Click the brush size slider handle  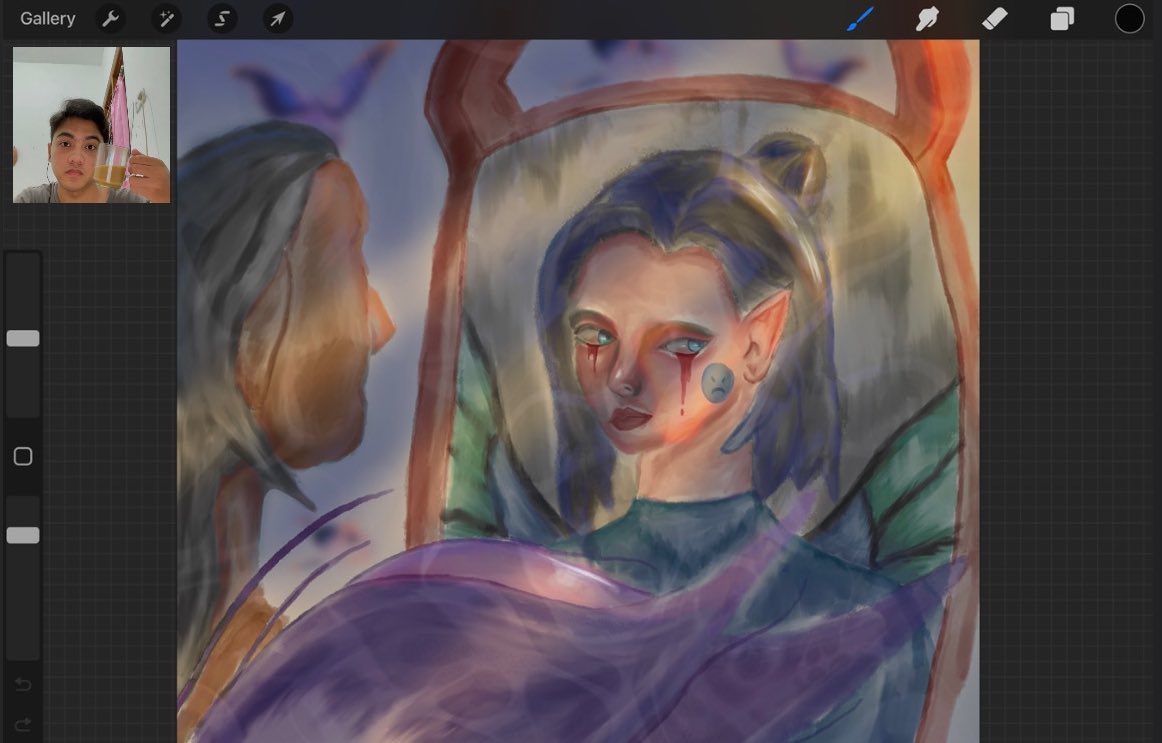click(23, 339)
